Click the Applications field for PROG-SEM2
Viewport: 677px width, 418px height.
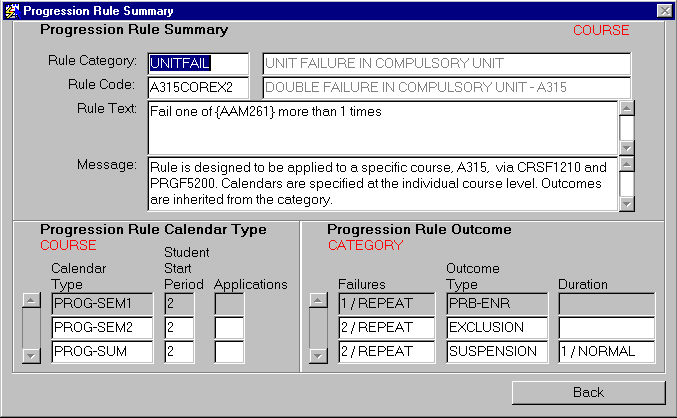[x=229, y=328]
